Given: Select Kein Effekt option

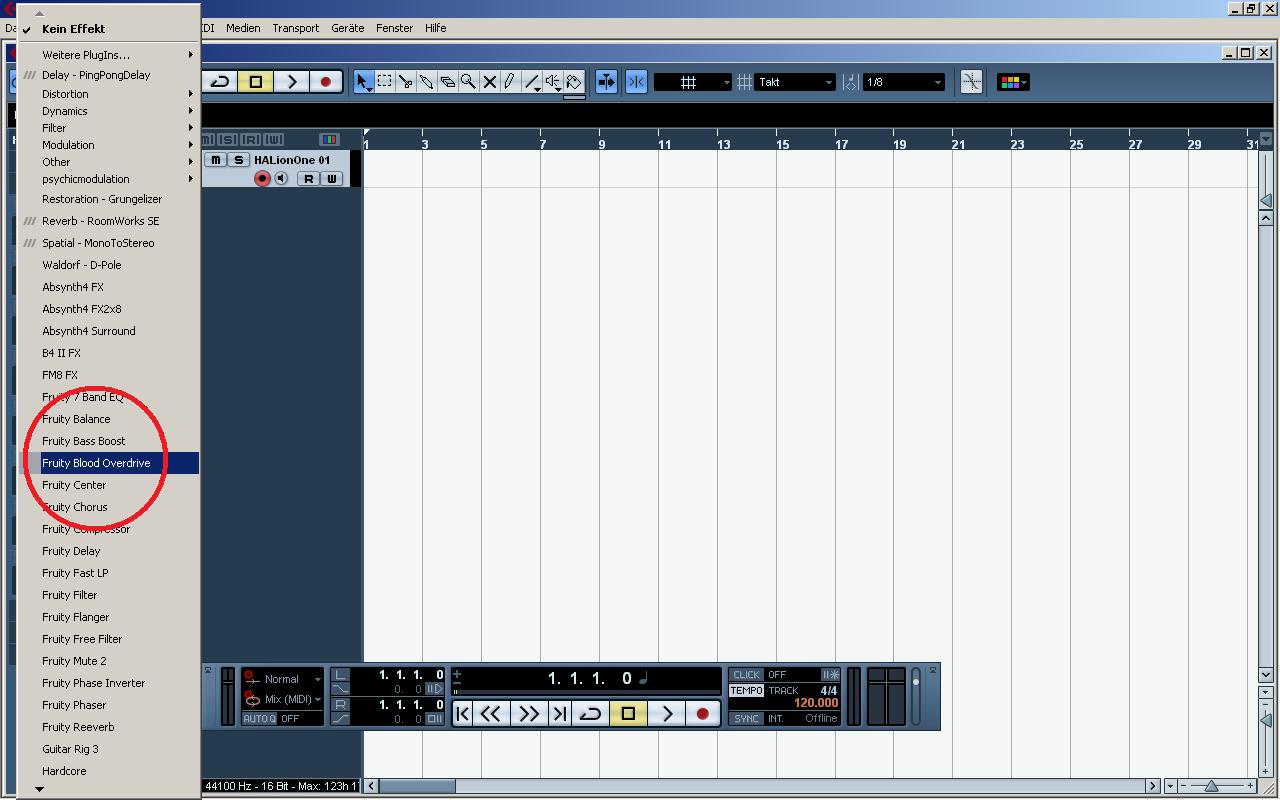Looking at the screenshot, I should [109, 29].
